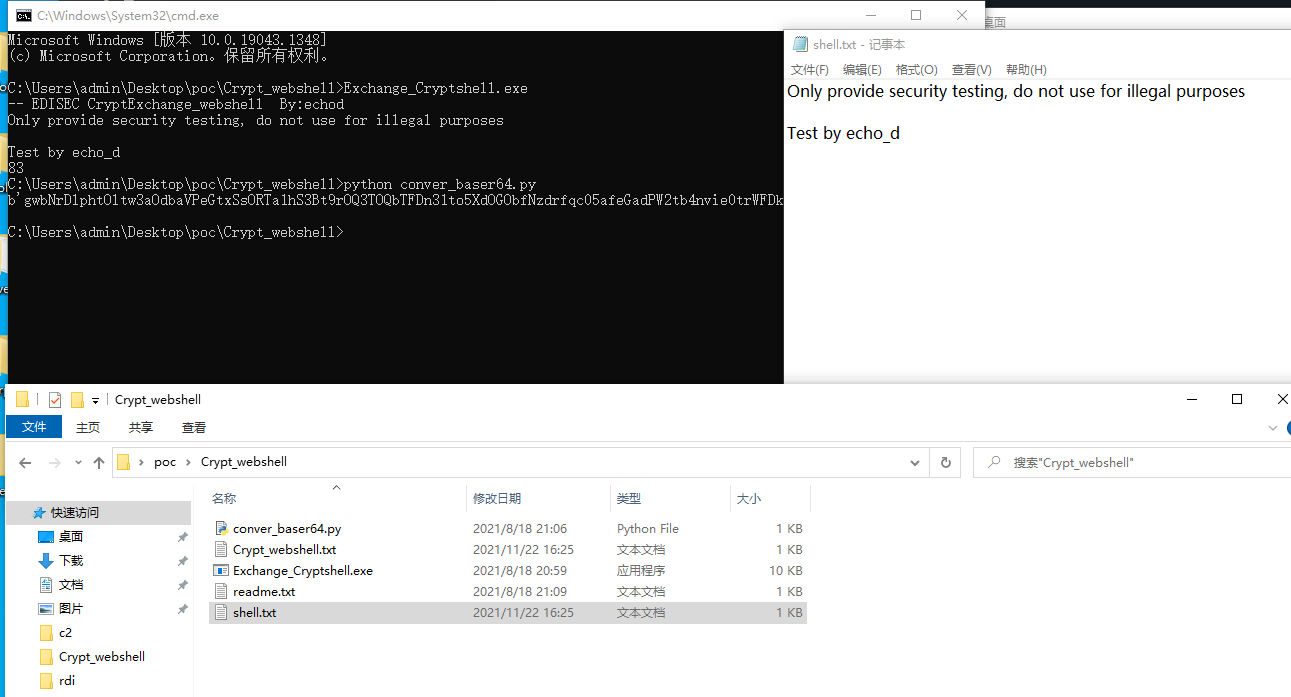Click the pin icon next to 图片

pos(183,609)
